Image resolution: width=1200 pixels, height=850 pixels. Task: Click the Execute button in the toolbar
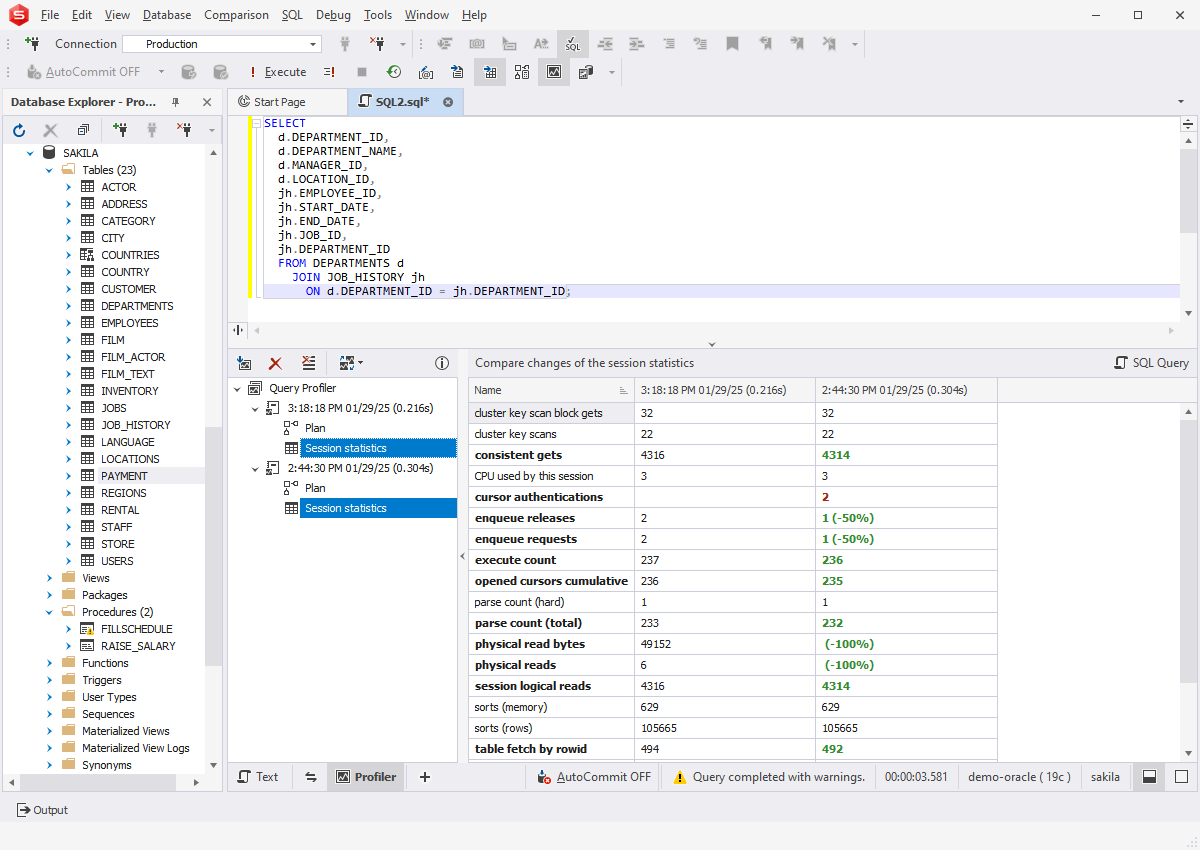(277, 72)
